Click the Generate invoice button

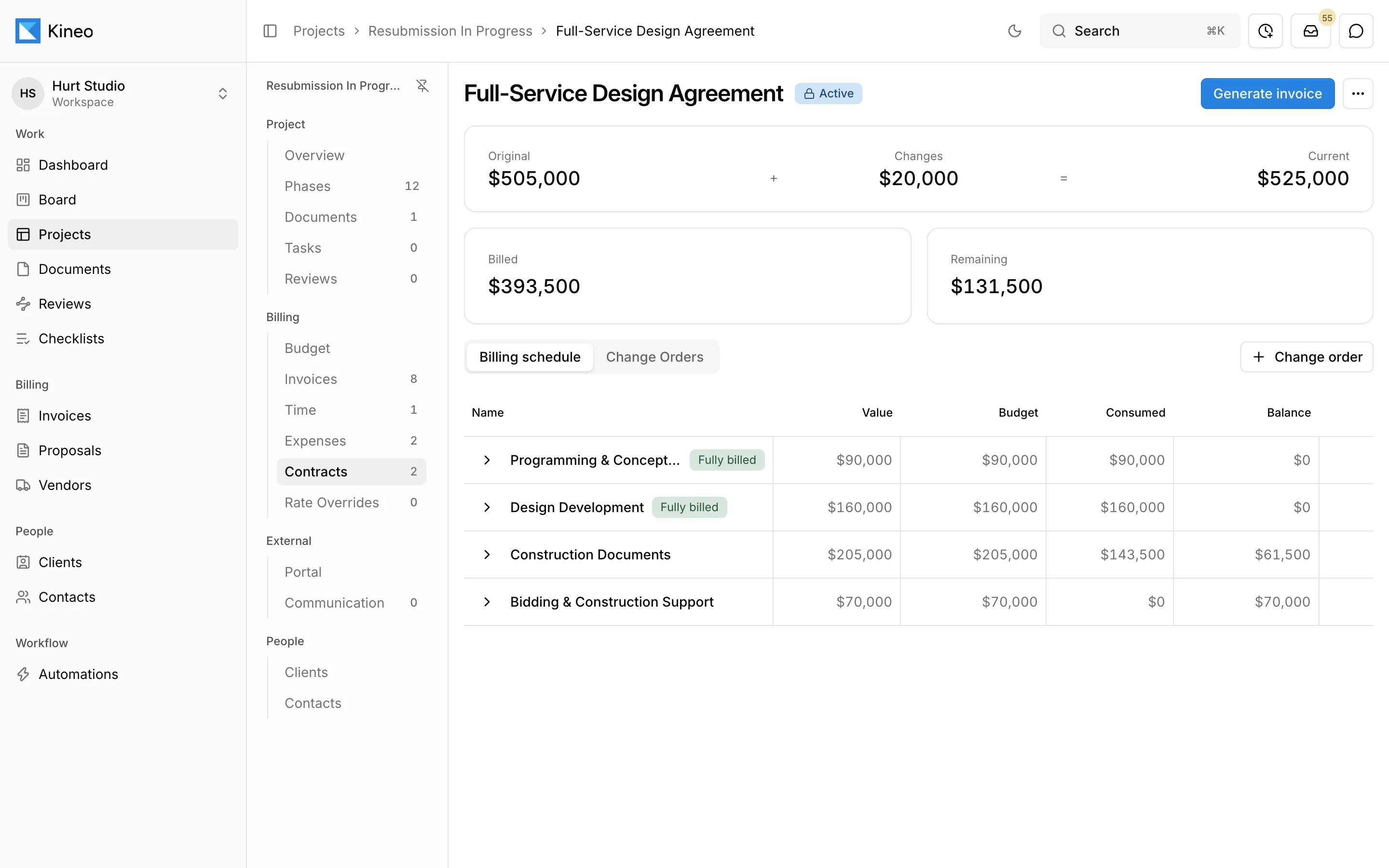click(x=1267, y=94)
